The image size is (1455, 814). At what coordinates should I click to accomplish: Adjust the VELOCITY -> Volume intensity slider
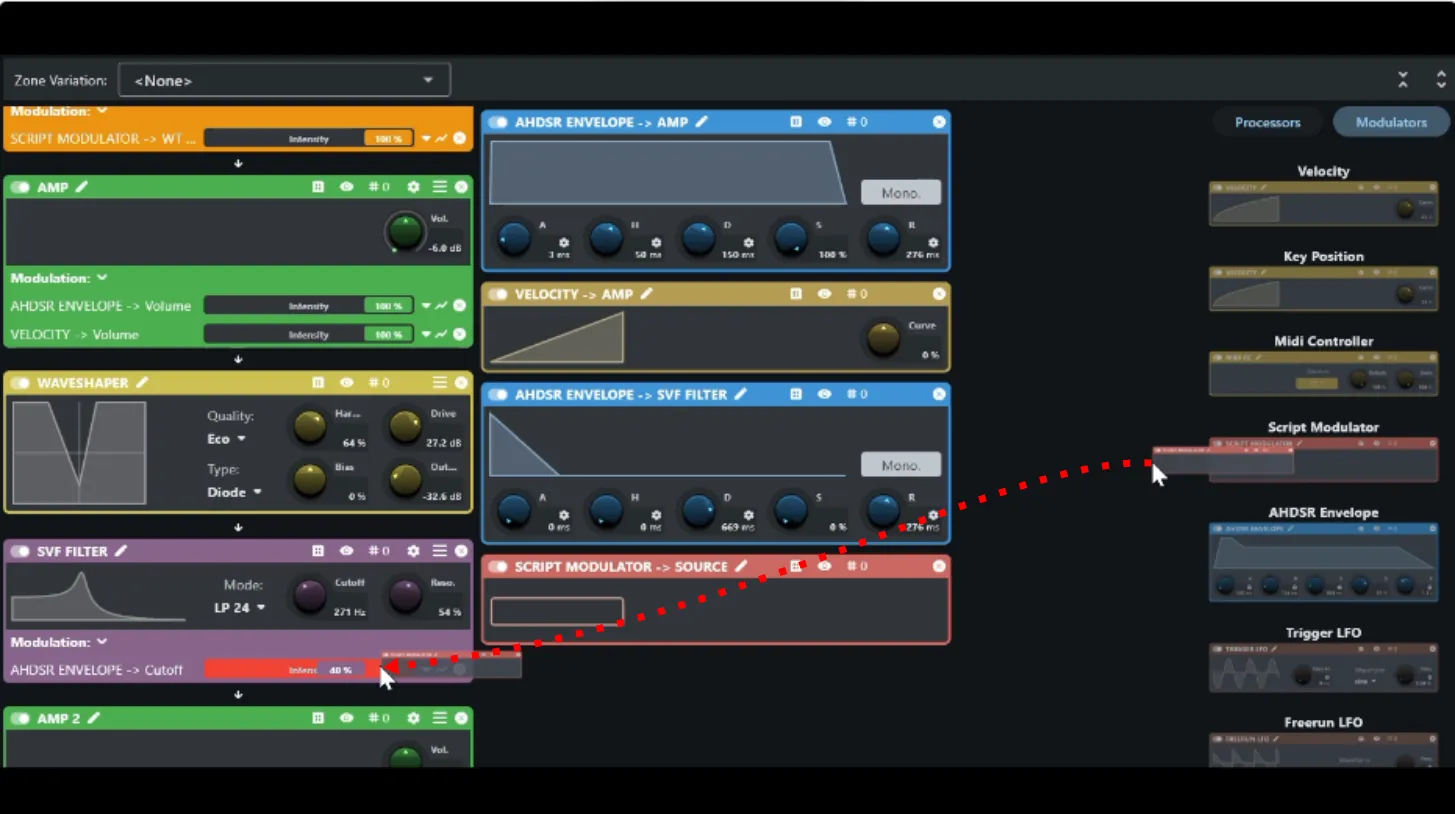309,334
